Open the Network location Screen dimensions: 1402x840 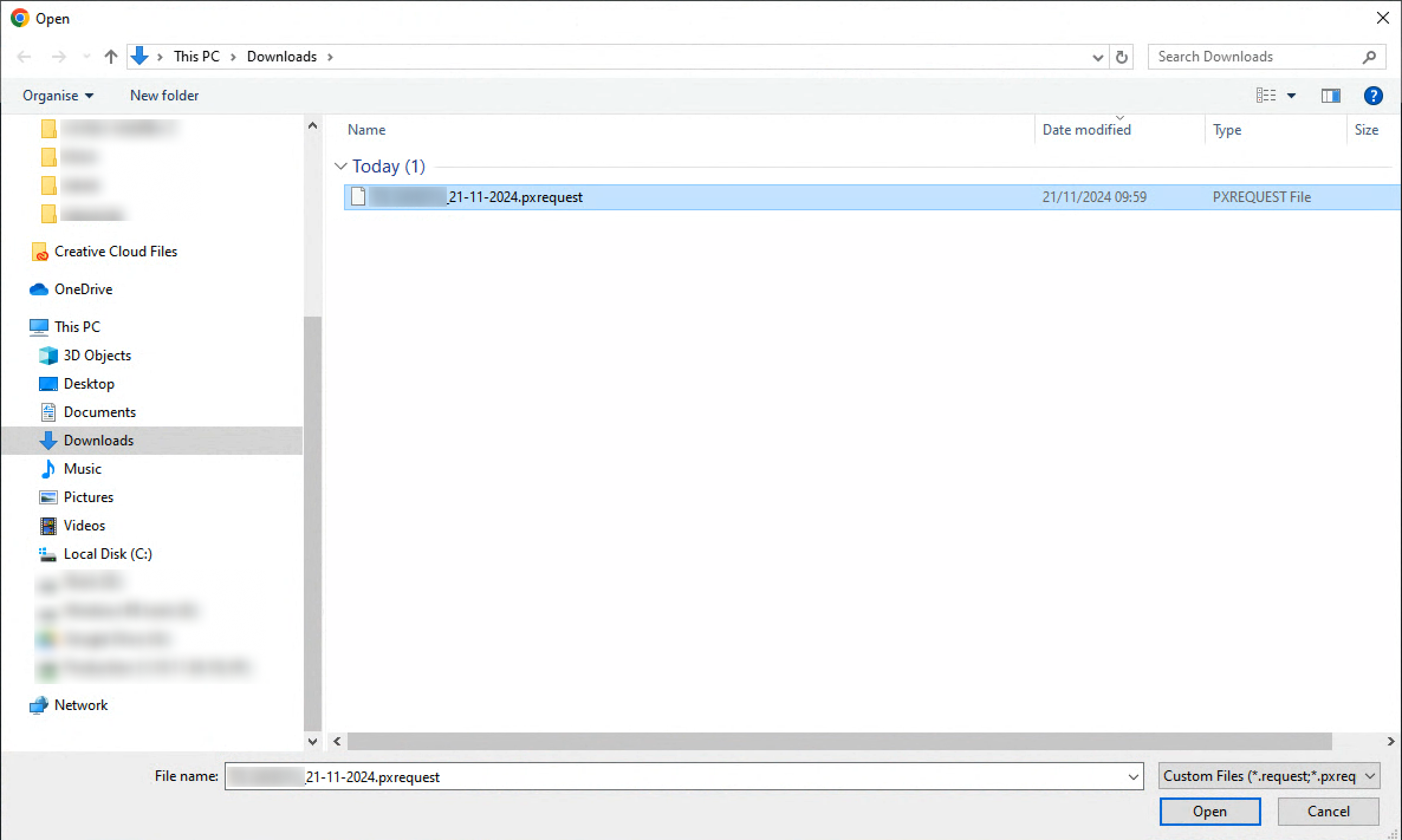pyautogui.click(x=80, y=705)
